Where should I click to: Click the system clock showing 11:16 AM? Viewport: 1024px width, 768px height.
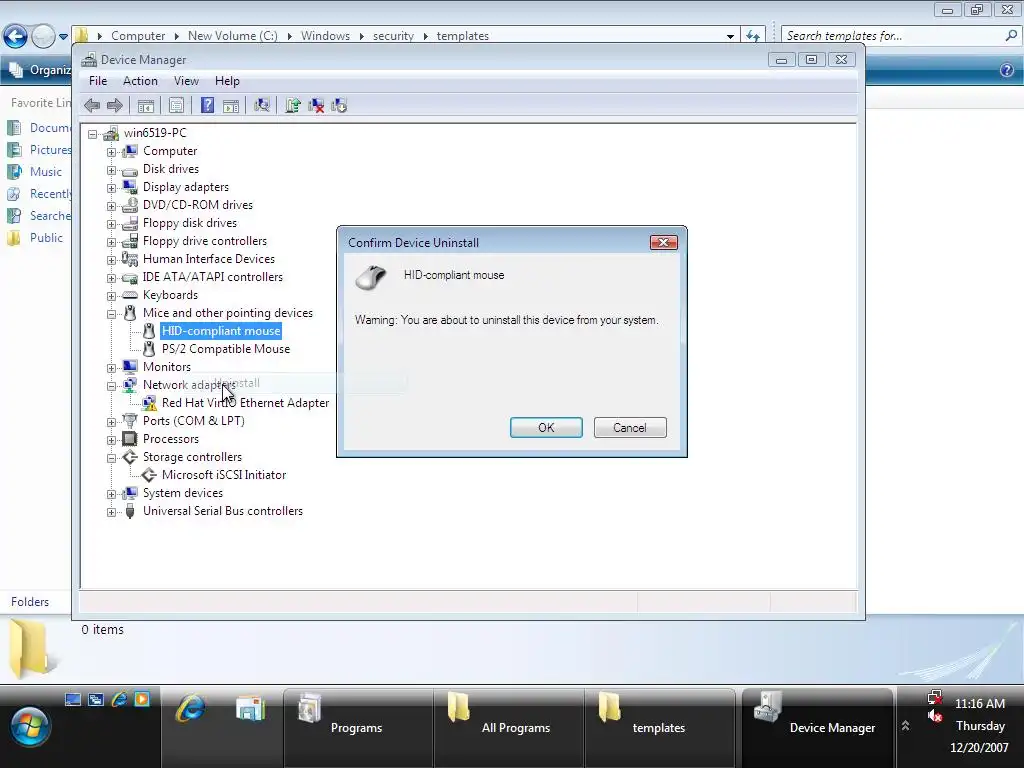tap(980, 704)
